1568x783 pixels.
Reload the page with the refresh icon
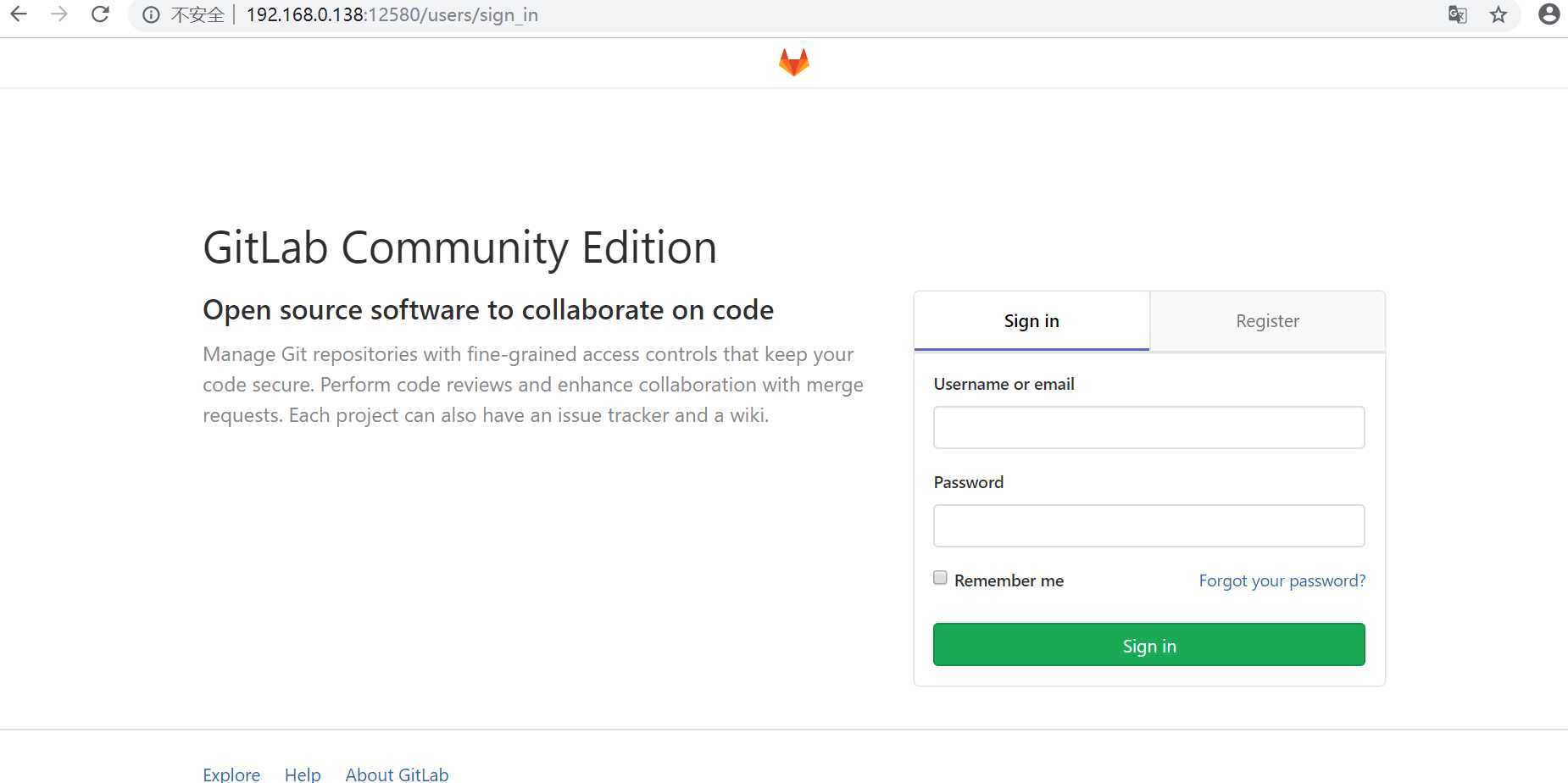click(100, 14)
